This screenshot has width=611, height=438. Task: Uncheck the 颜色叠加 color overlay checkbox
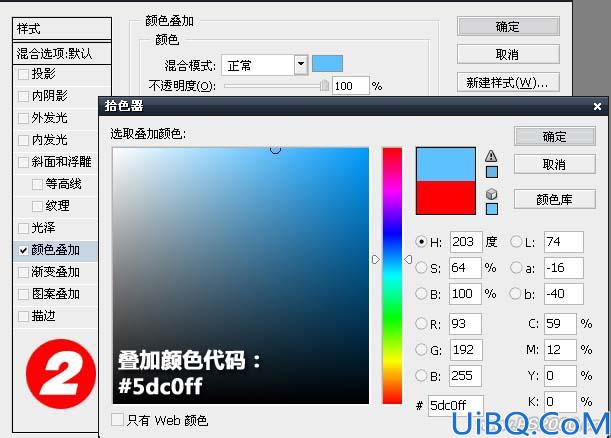(x=23, y=250)
